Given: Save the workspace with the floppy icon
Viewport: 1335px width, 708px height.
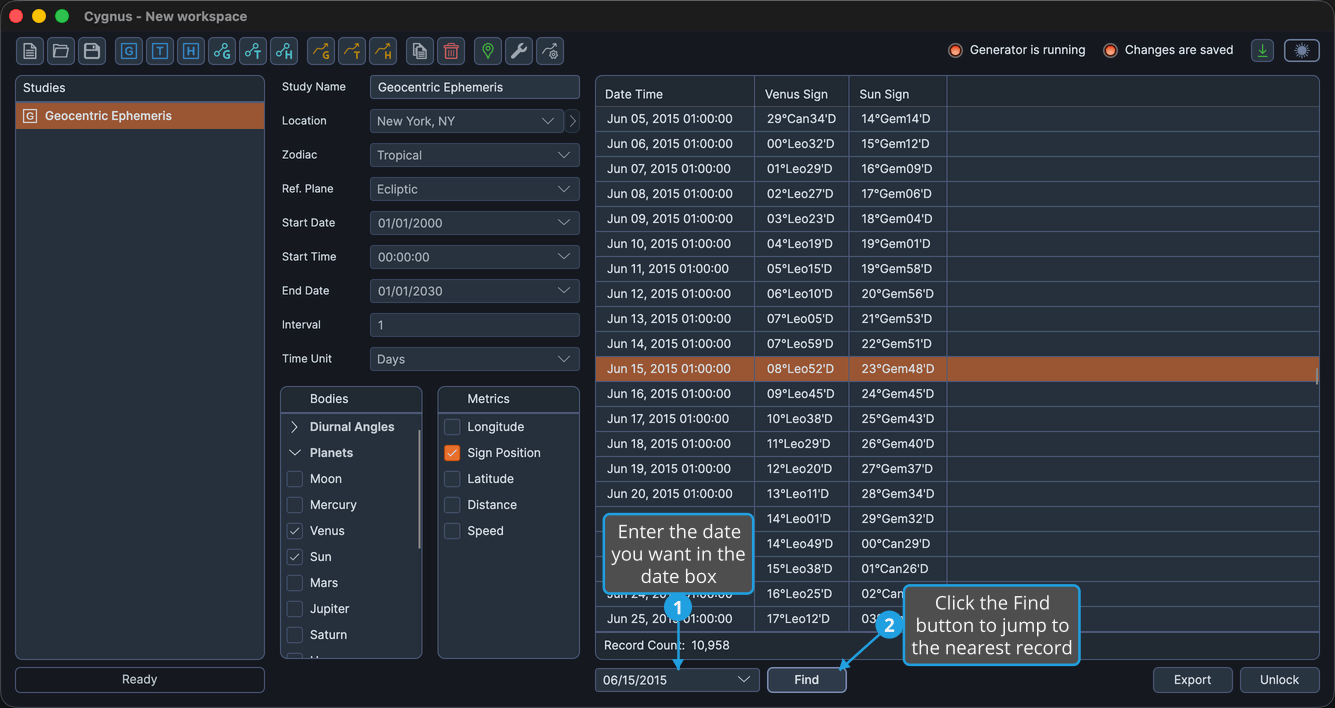Looking at the screenshot, I should [92, 50].
